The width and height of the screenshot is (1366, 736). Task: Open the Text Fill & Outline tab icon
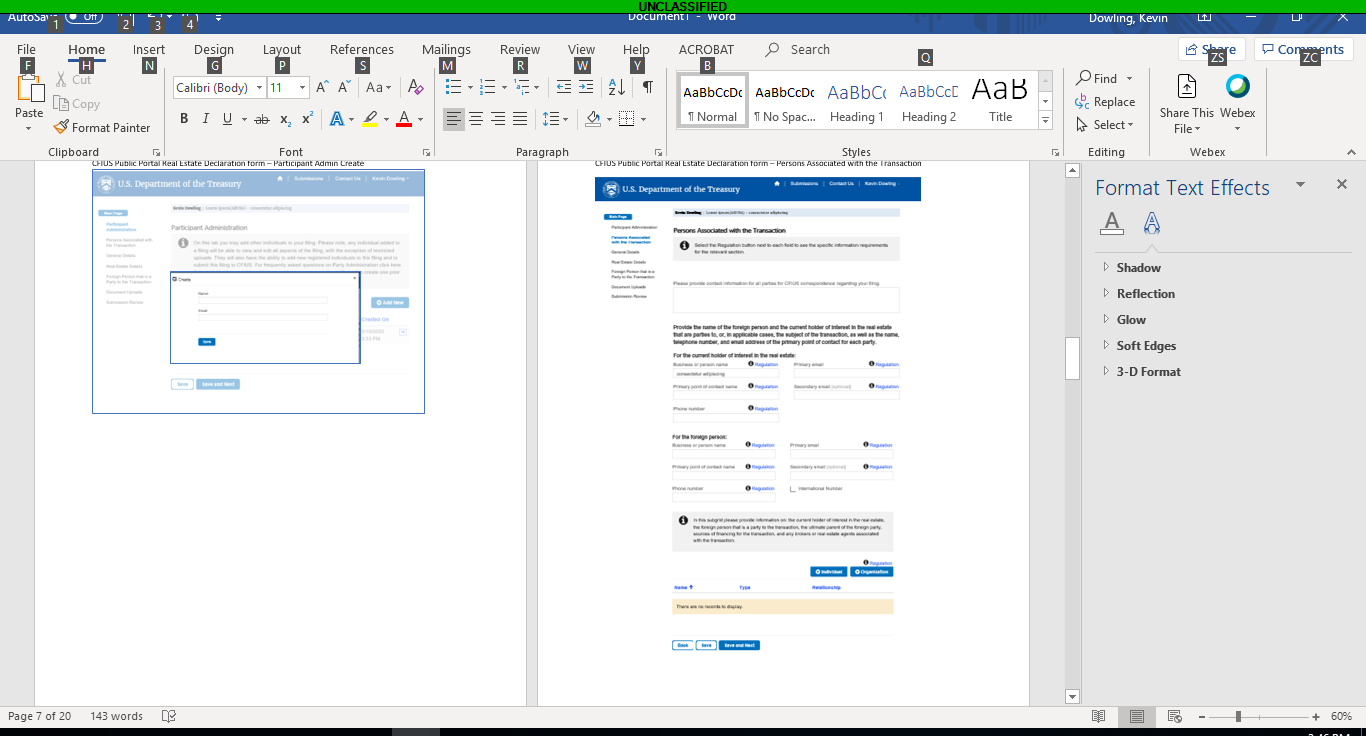click(1111, 223)
